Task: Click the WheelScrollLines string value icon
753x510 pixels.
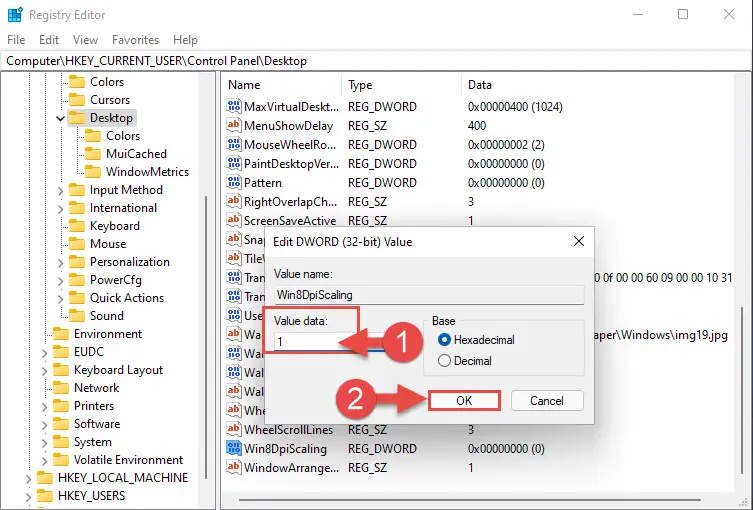Action: [x=234, y=429]
